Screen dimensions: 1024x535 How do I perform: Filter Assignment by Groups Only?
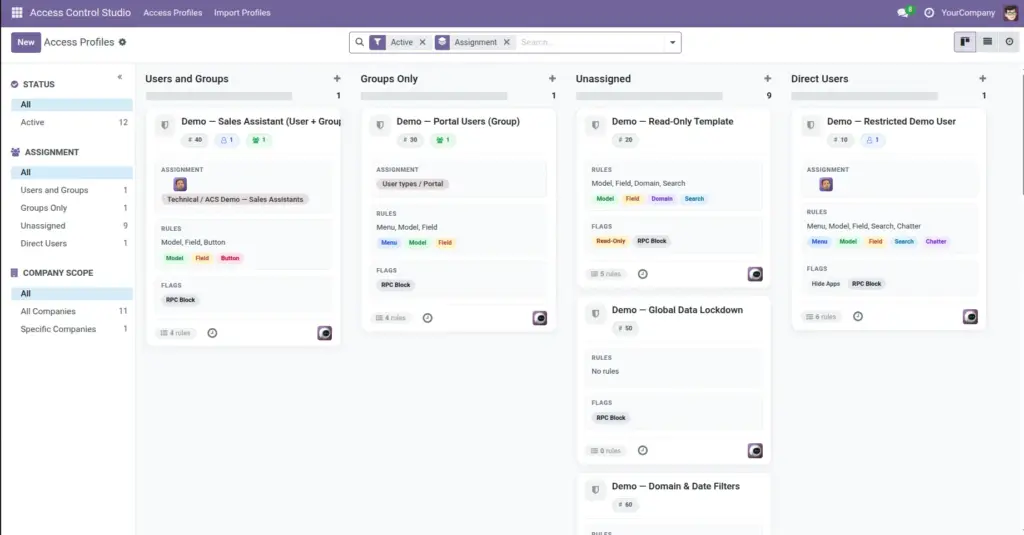click(x=72, y=208)
